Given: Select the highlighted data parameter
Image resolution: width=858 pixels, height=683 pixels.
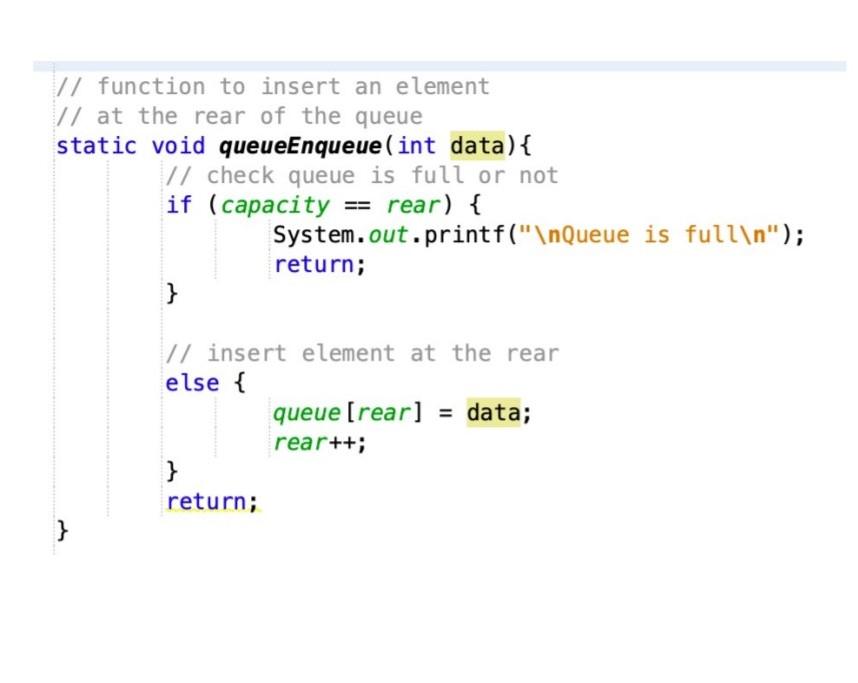Looking at the screenshot, I should pos(482,146).
